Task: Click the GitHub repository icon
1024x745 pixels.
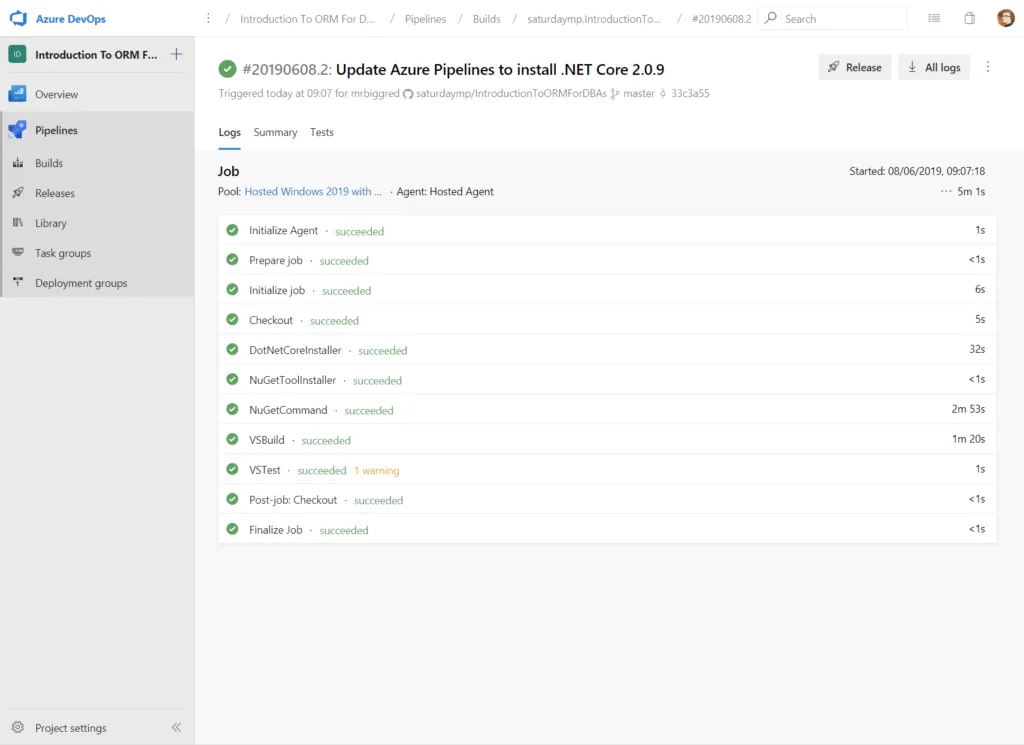Action: (x=408, y=93)
